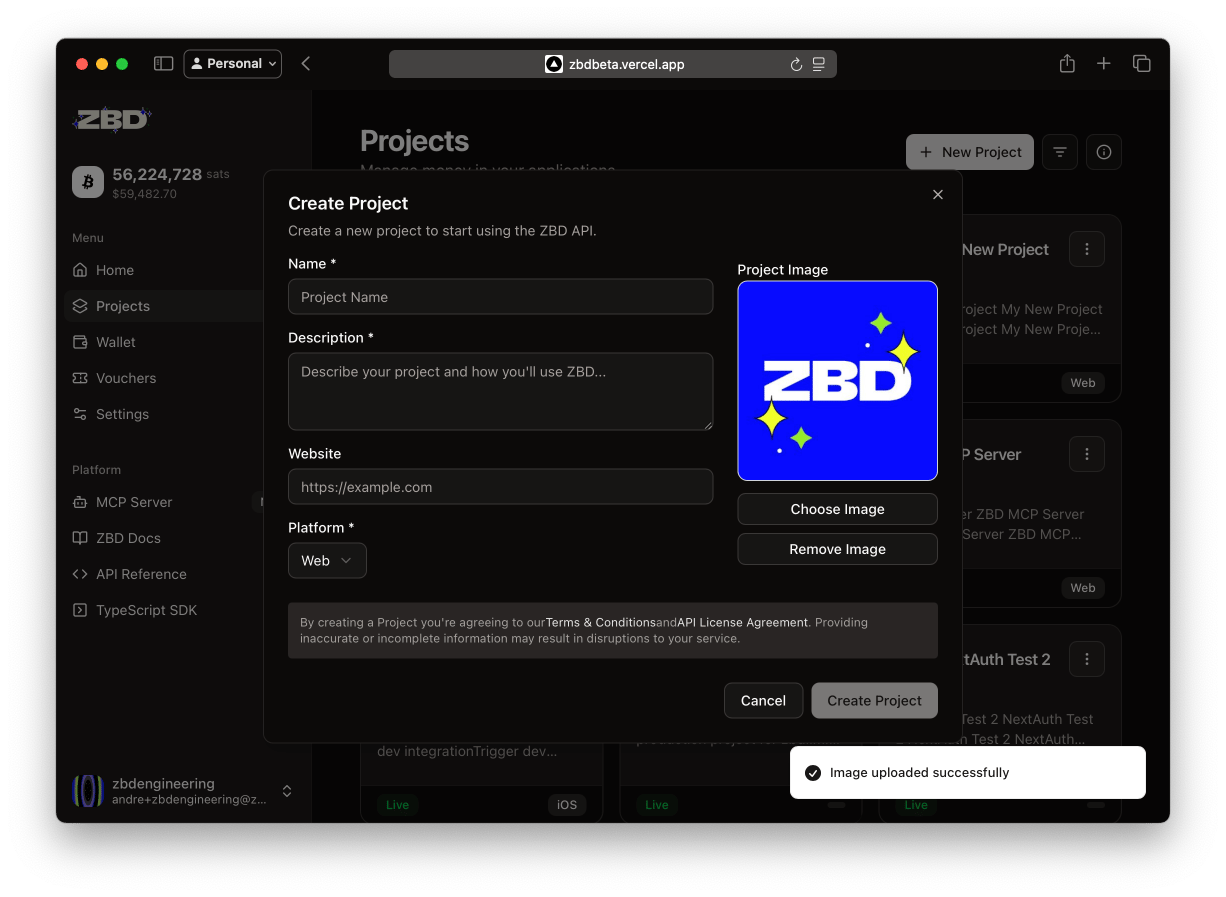
Task: Click the Project Name input field
Action: [500, 297]
